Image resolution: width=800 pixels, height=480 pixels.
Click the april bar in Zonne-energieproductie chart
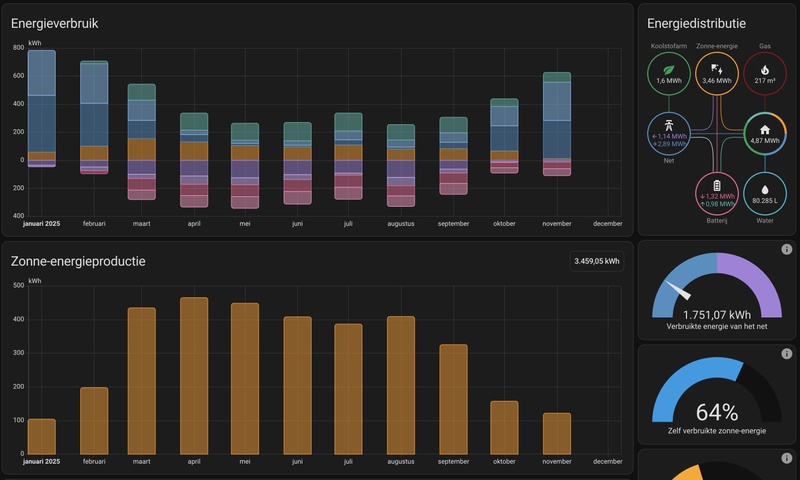point(194,376)
